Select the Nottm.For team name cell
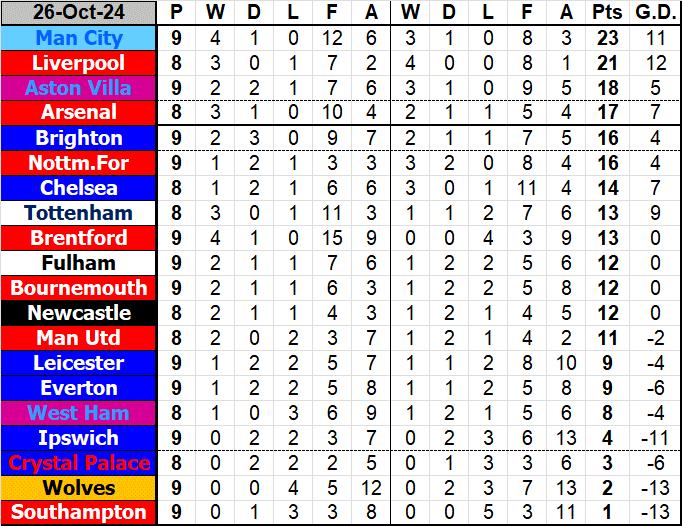Viewport: 682px width, 526px height. click(79, 163)
